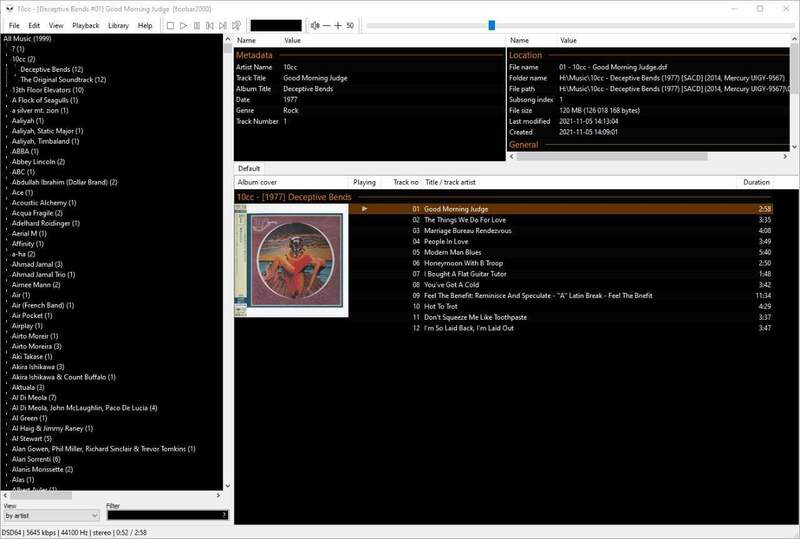The image size is (800, 539).
Task: Decrease volume with the minus button
Action: [326, 25]
